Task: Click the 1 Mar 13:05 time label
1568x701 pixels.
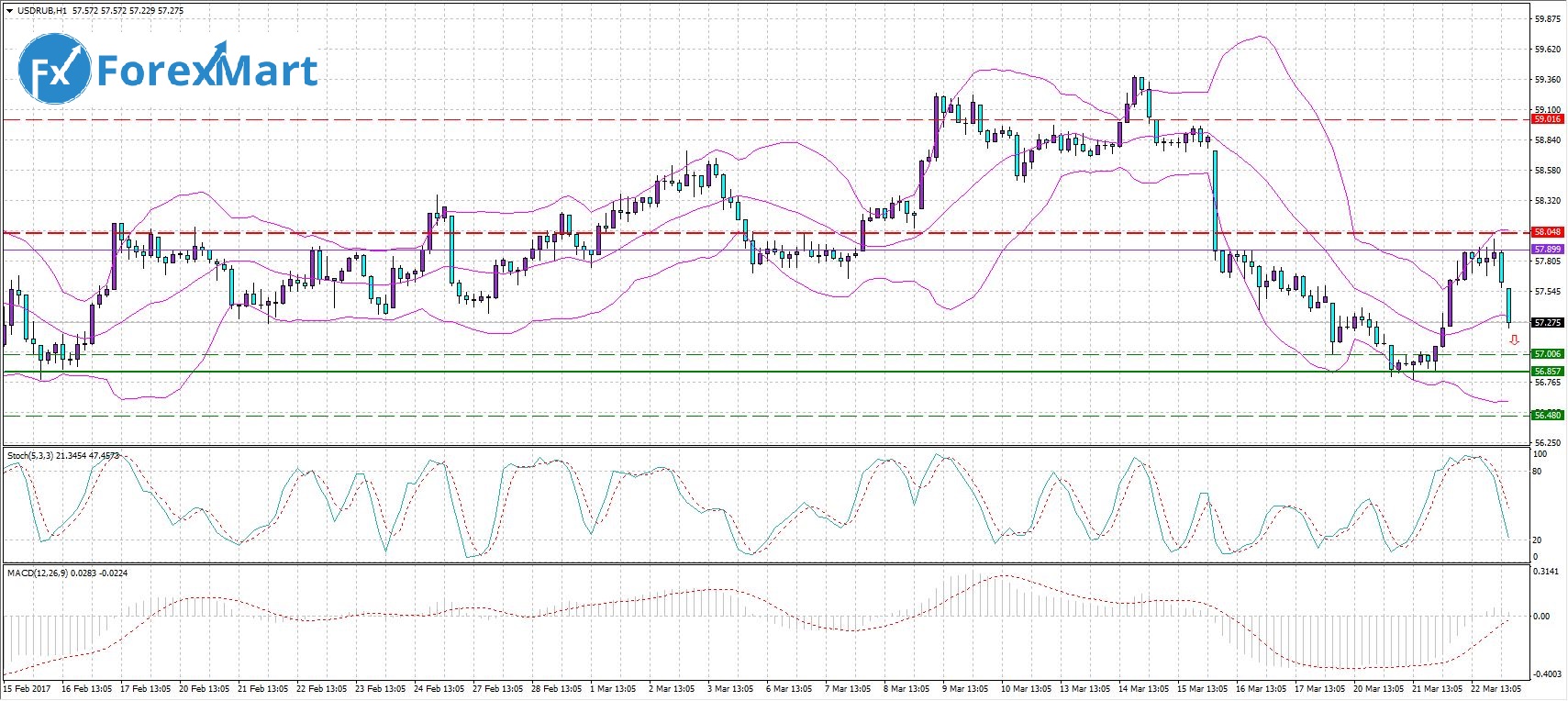Action: pyautogui.click(x=612, y=689)
